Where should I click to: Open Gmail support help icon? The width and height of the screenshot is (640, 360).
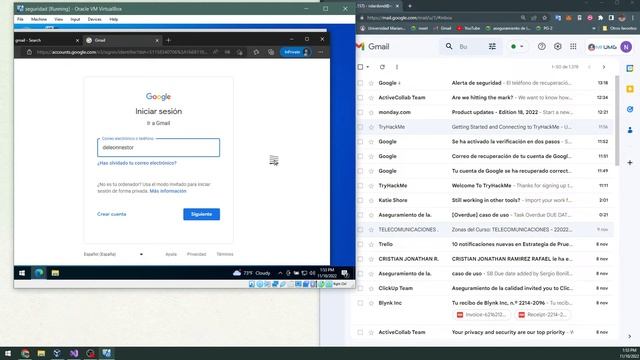click(542, 47)
